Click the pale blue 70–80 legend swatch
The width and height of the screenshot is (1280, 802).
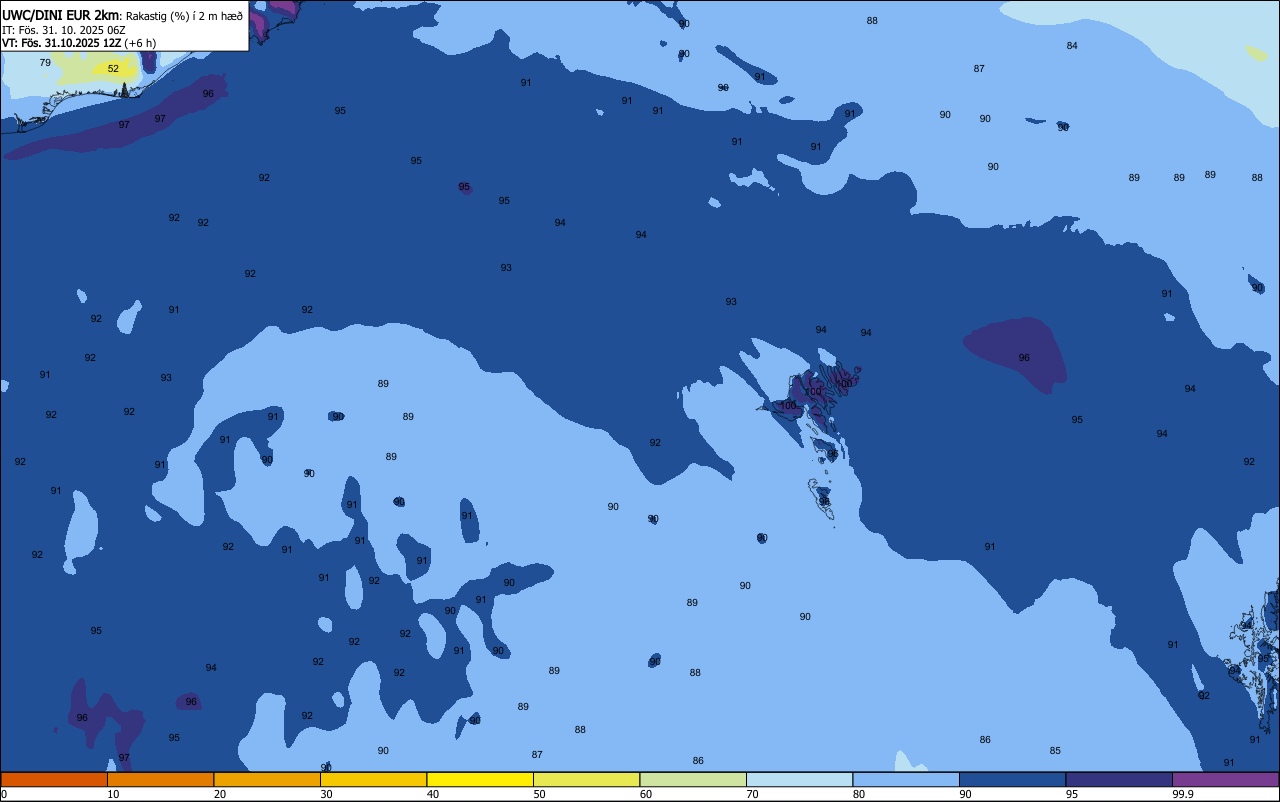click(x=799, y=779)
